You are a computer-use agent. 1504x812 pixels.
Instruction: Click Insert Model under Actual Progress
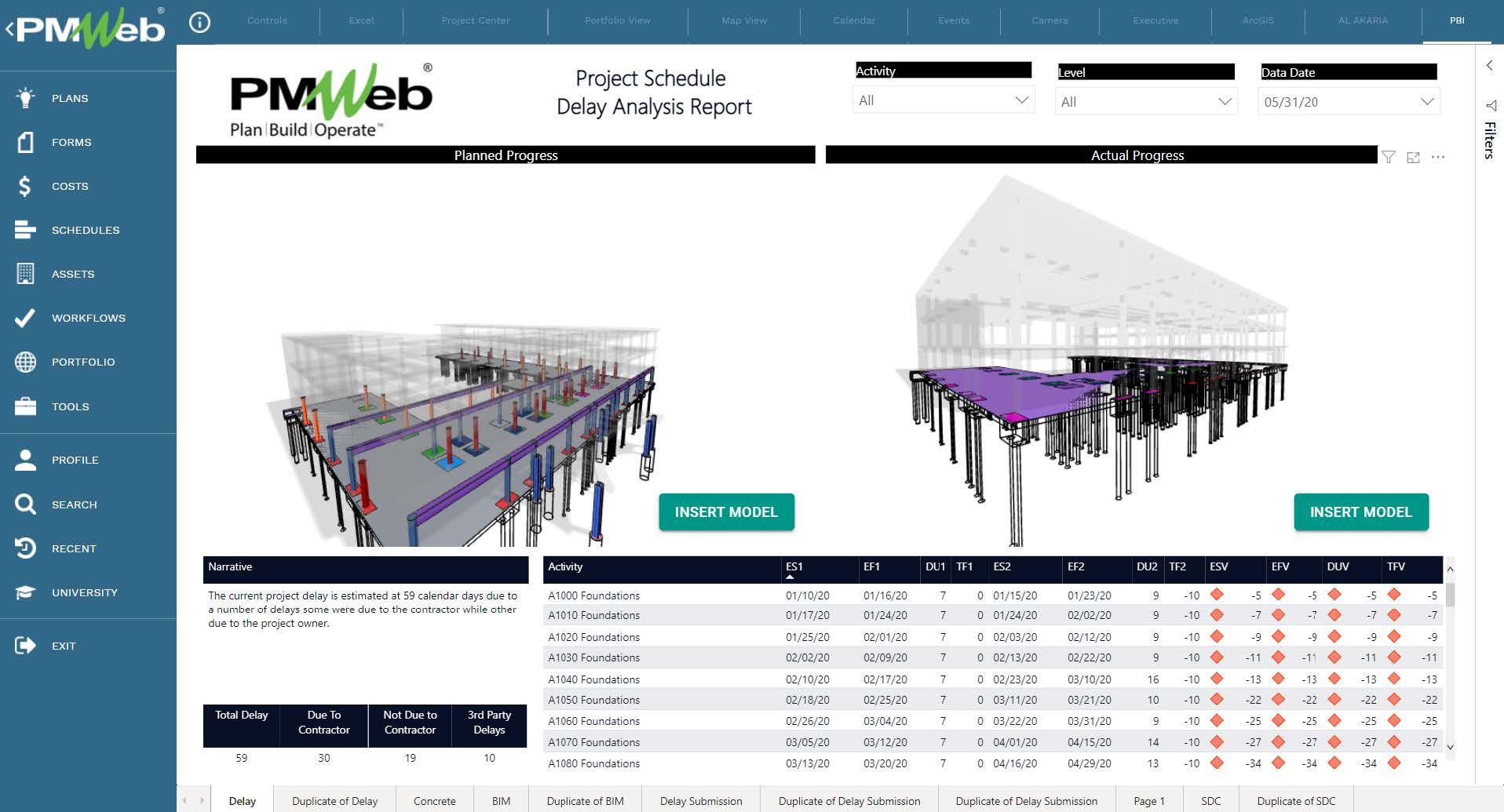tap(1360, 512)
